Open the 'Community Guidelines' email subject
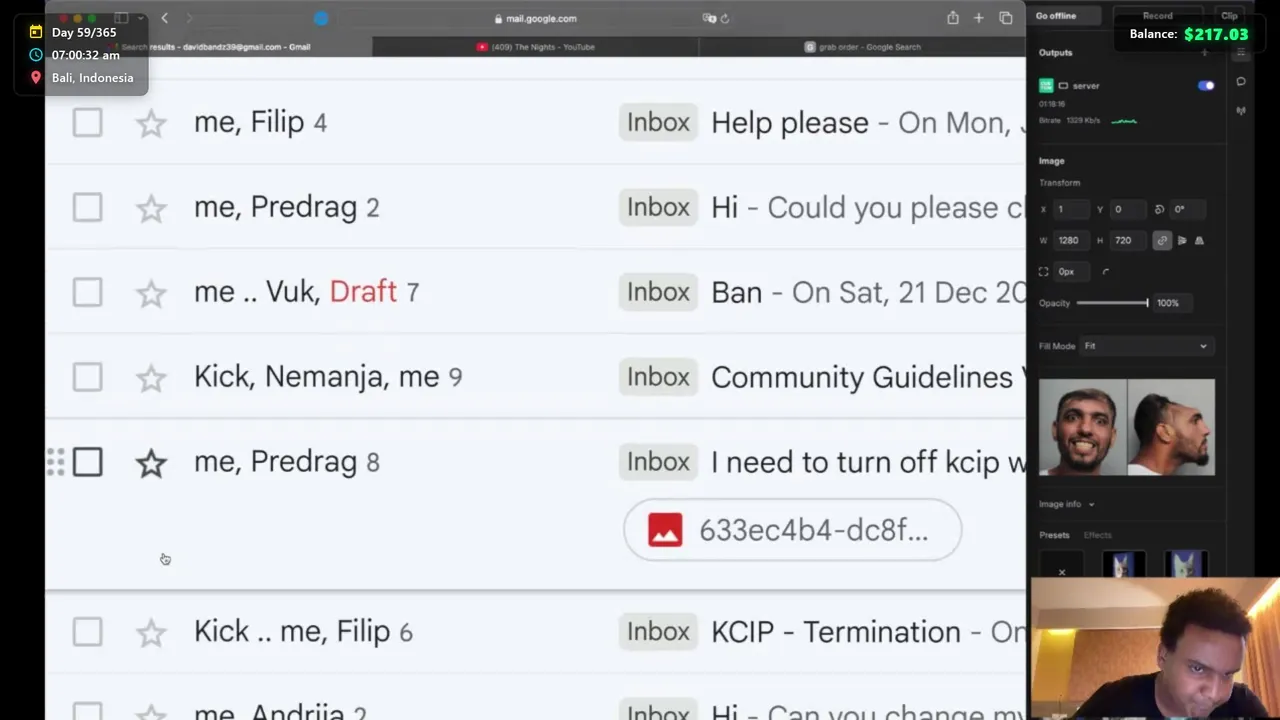This screenshot has height=720, width=1280. pos(862,377)
